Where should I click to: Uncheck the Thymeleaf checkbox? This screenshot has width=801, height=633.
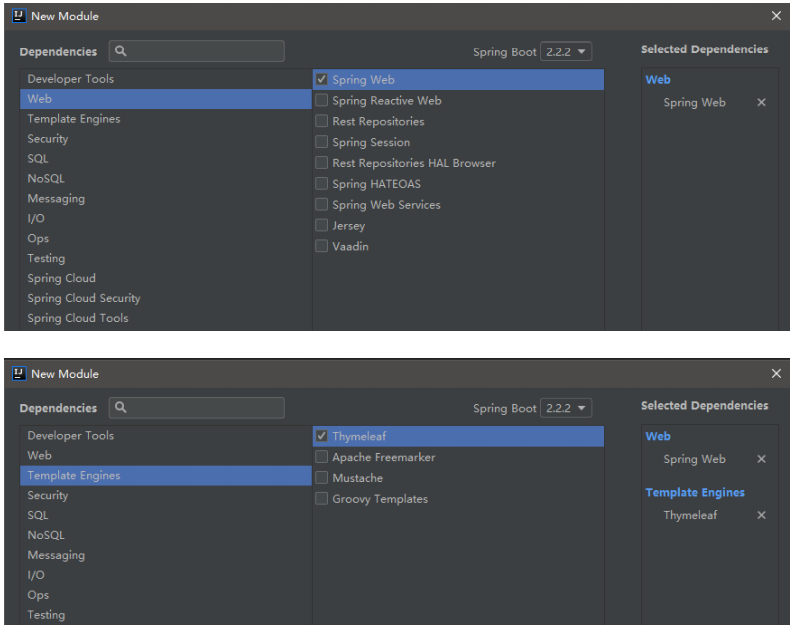coord(321,436)
